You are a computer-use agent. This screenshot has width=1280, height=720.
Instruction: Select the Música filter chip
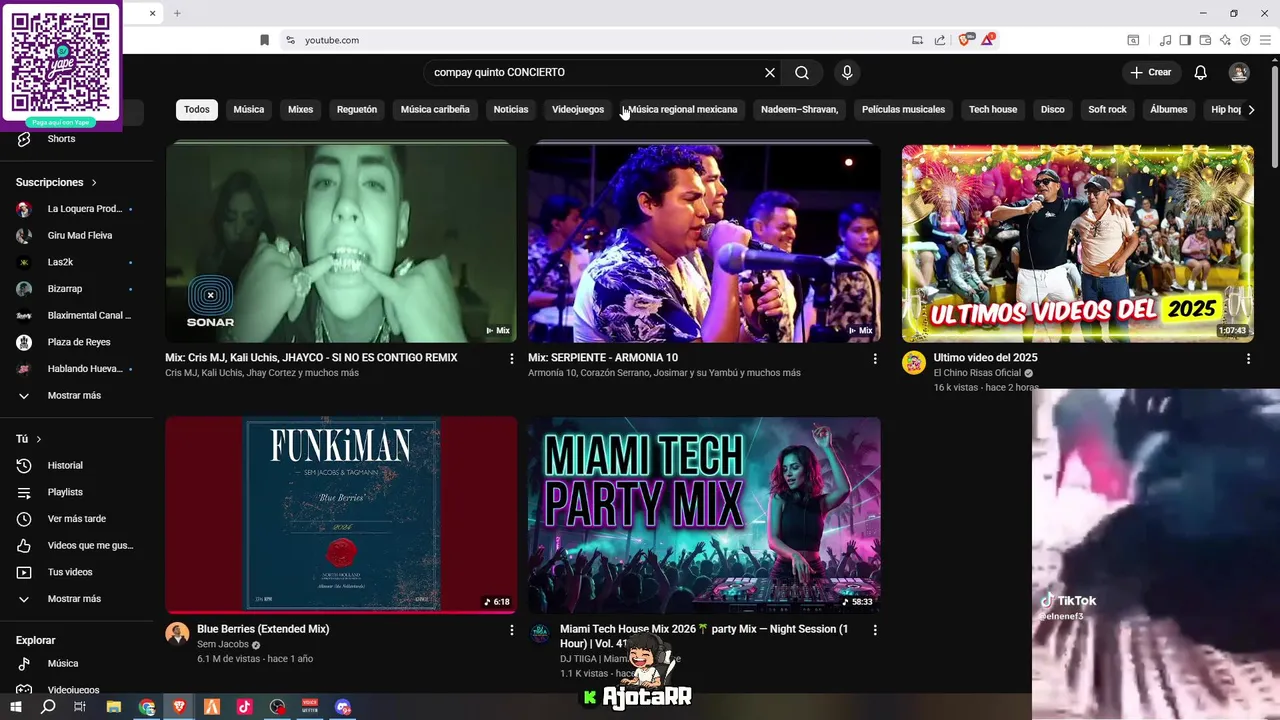(249, 110)
